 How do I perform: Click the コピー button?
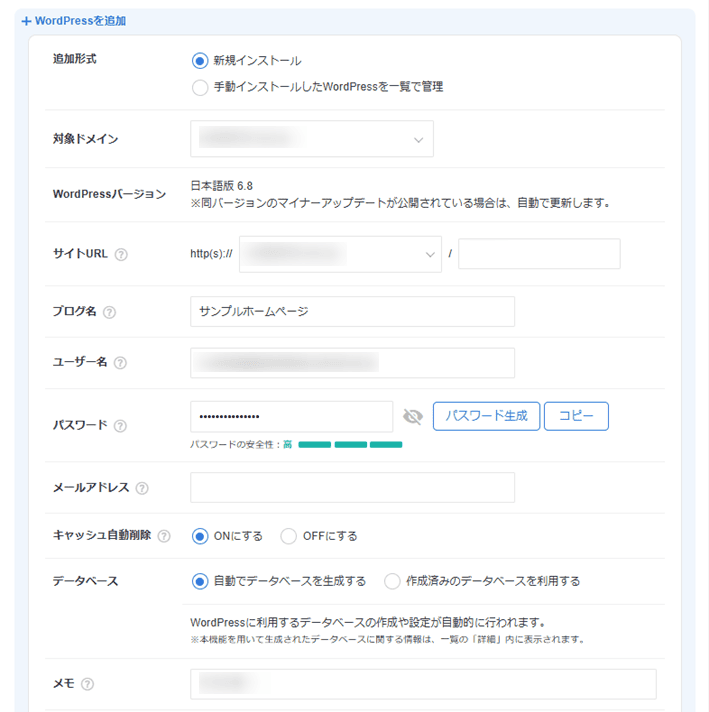(576, 416)
